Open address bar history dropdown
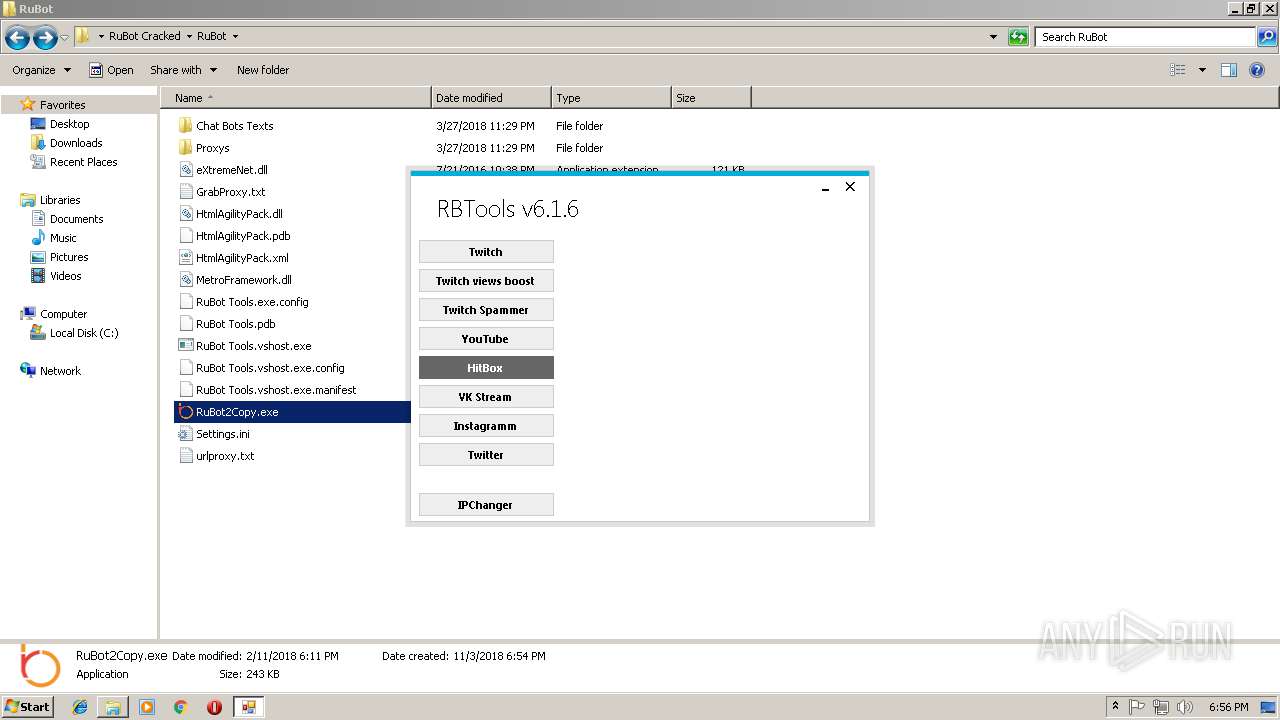The width and height of the screenshot is (1280, 720). tap(993, 37)
